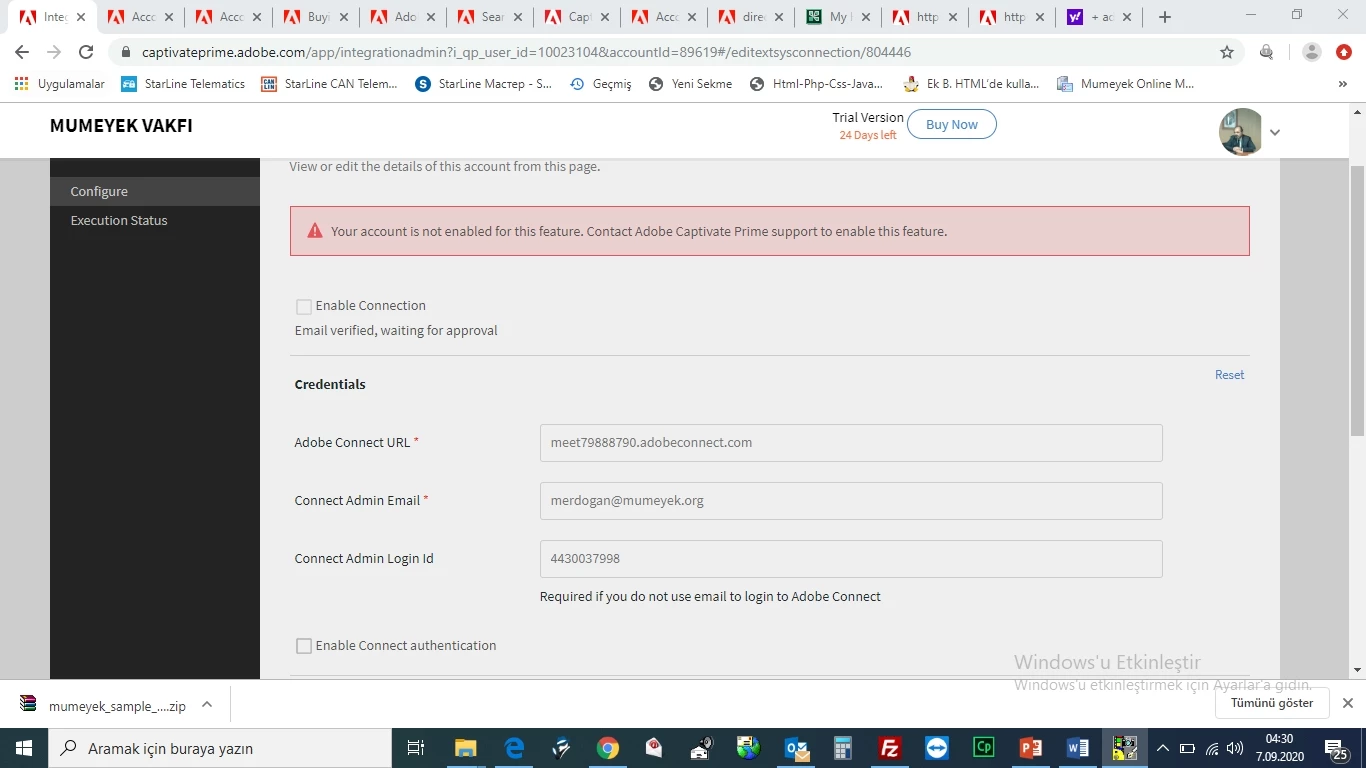This screenshot has height=768, width=1366.
Task: Open Adobe Captivate taskbar icon
Action: pos(984,748)
